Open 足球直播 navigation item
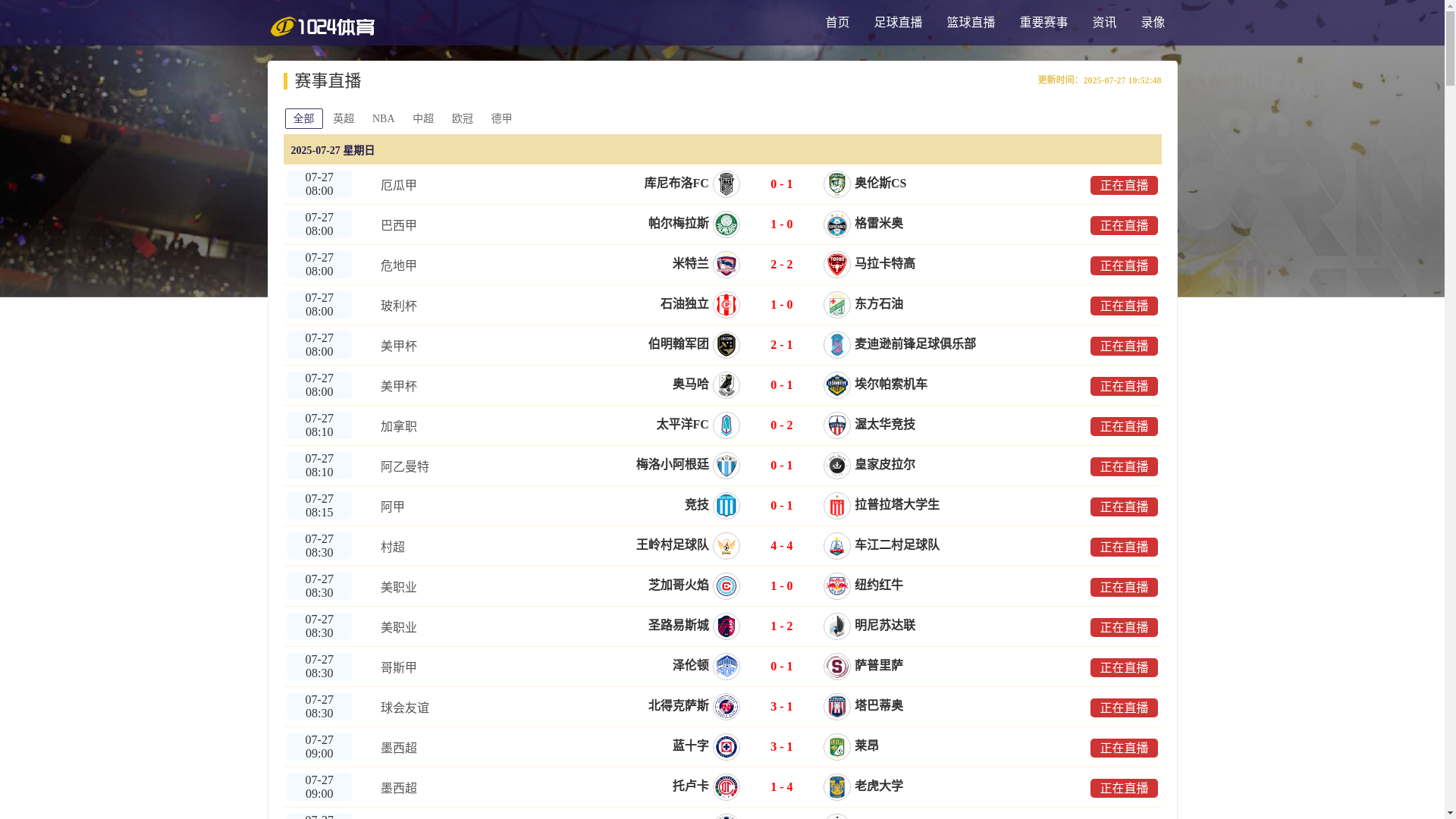 click(898, 23)
